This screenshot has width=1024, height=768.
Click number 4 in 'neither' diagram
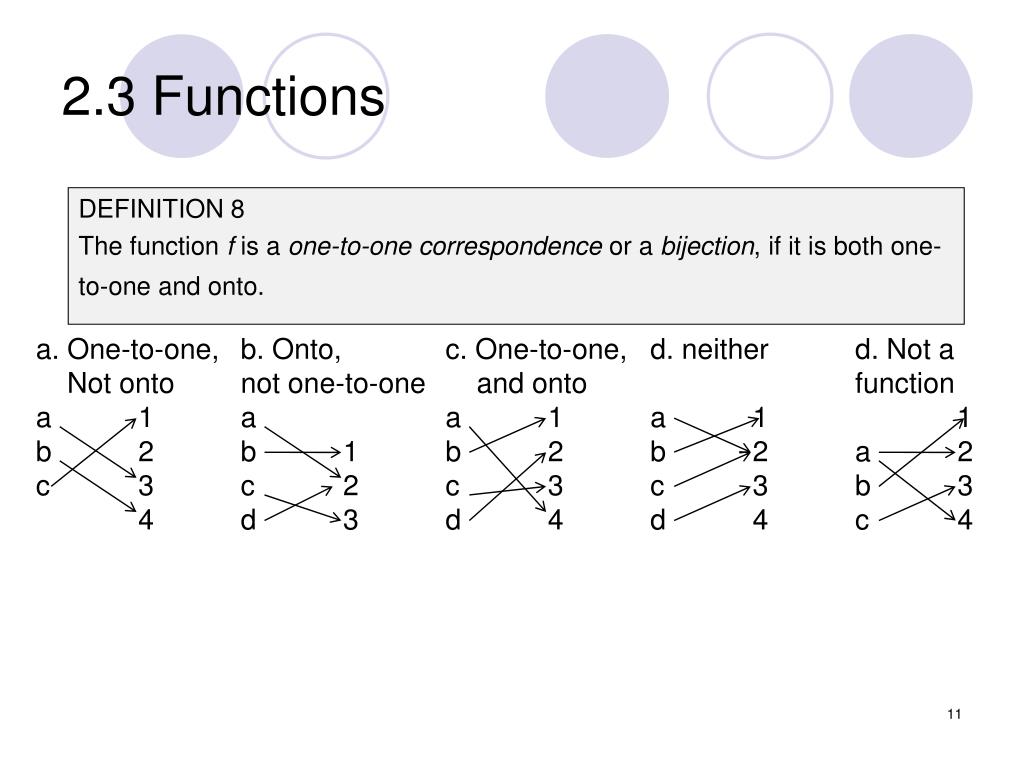tap(760, 520)
